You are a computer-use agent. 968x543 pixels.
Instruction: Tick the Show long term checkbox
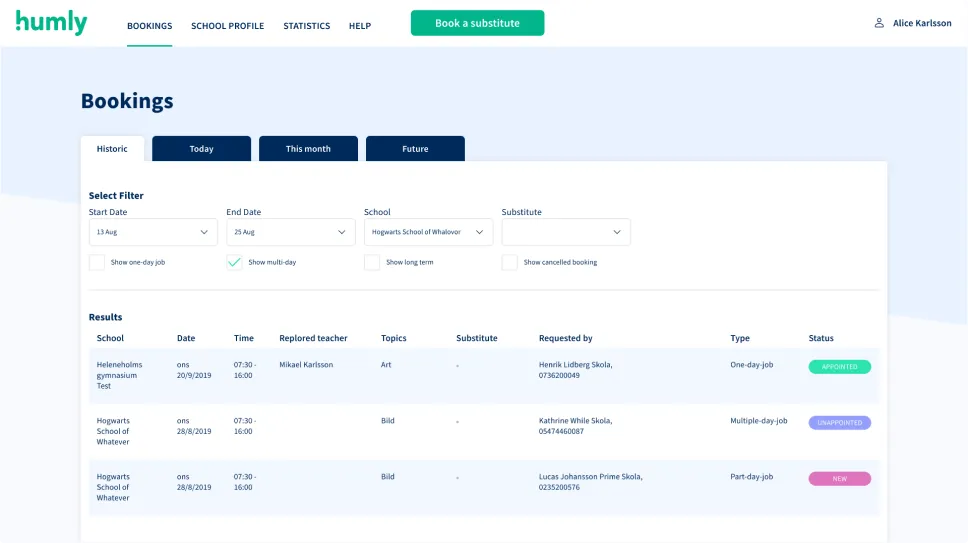(x=372, y=263)
